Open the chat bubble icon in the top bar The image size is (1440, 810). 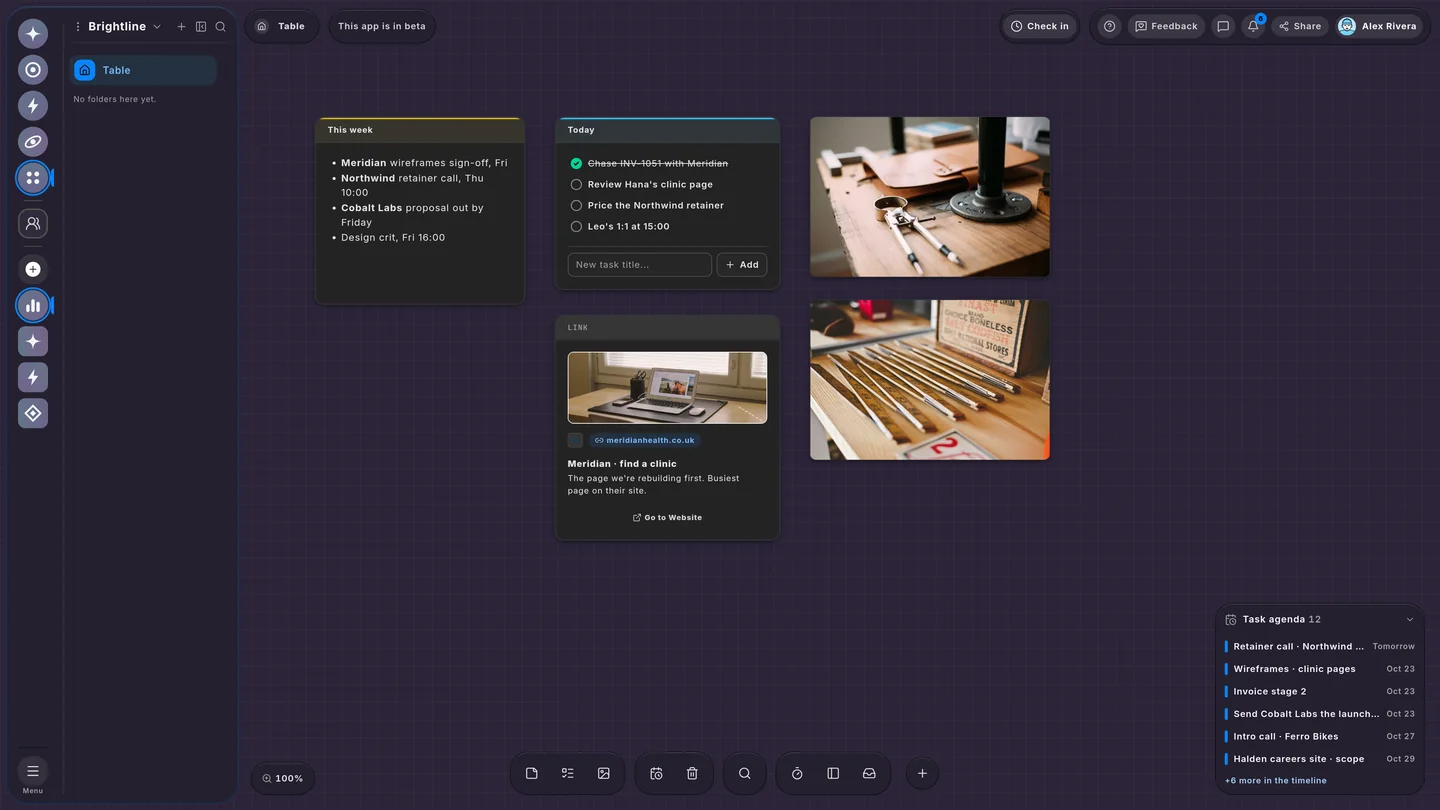click(x=1223, y=26)
